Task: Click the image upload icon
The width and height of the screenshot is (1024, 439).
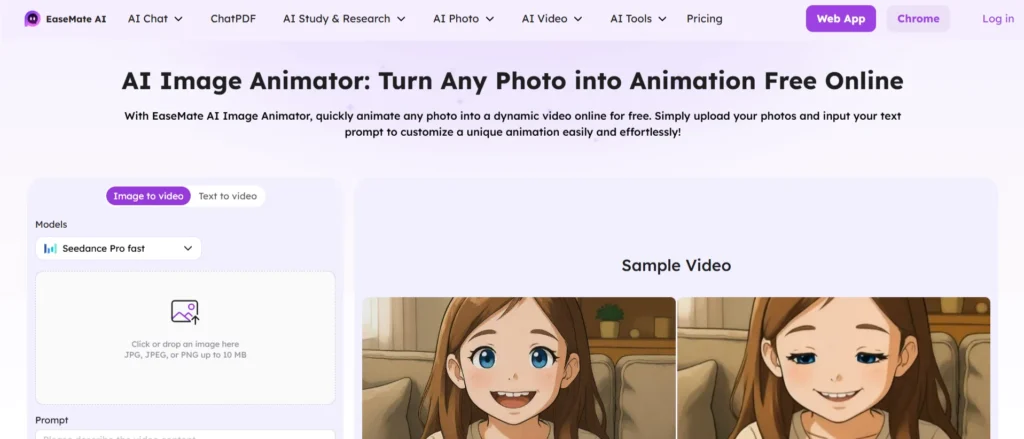Action: 185,312
